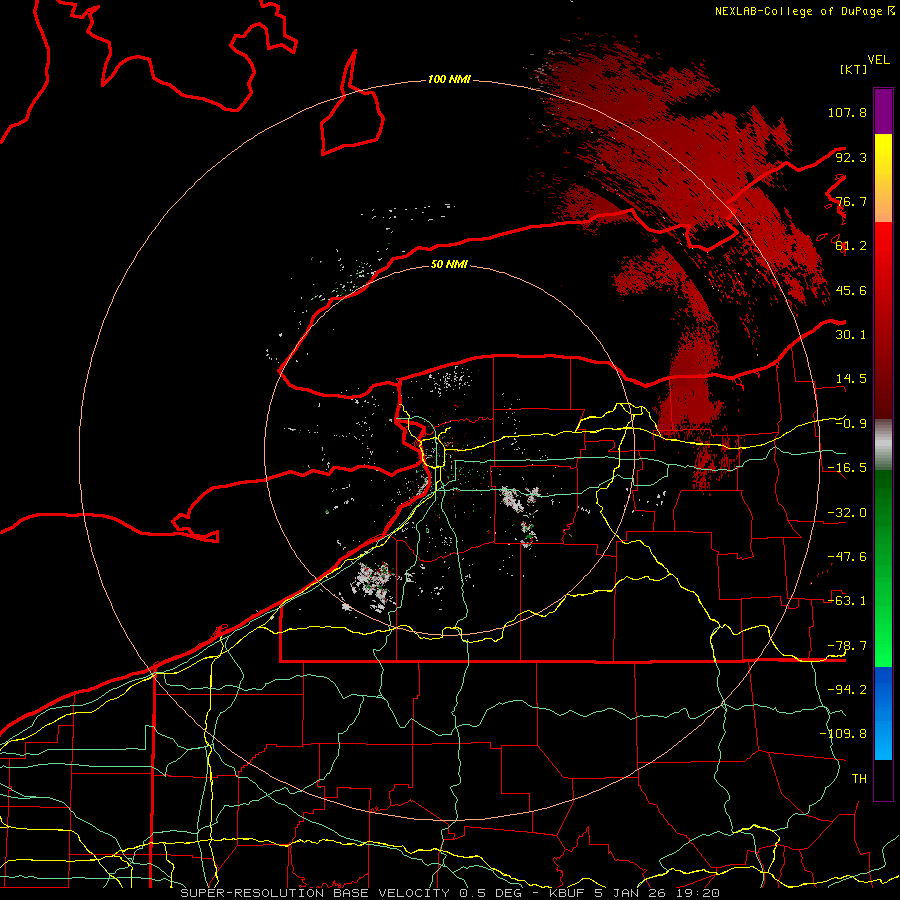The image size is (900, 900).
Task: Click the 107.8 velocity scale value
Action: [x=847, y=112]
